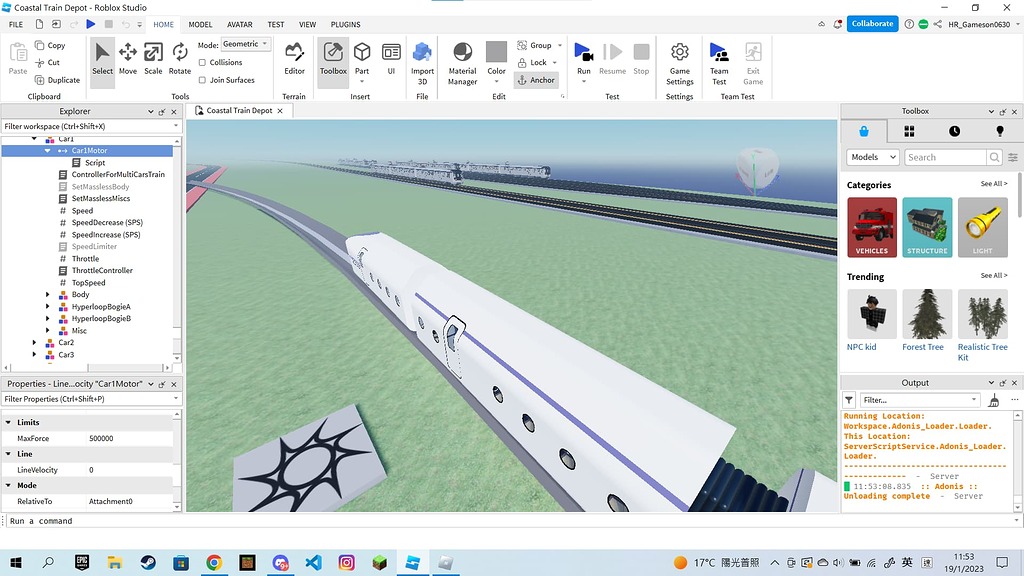Click the Run a command bar
1024x576 pixels.
pyautogui.click(x=509, y=521)
